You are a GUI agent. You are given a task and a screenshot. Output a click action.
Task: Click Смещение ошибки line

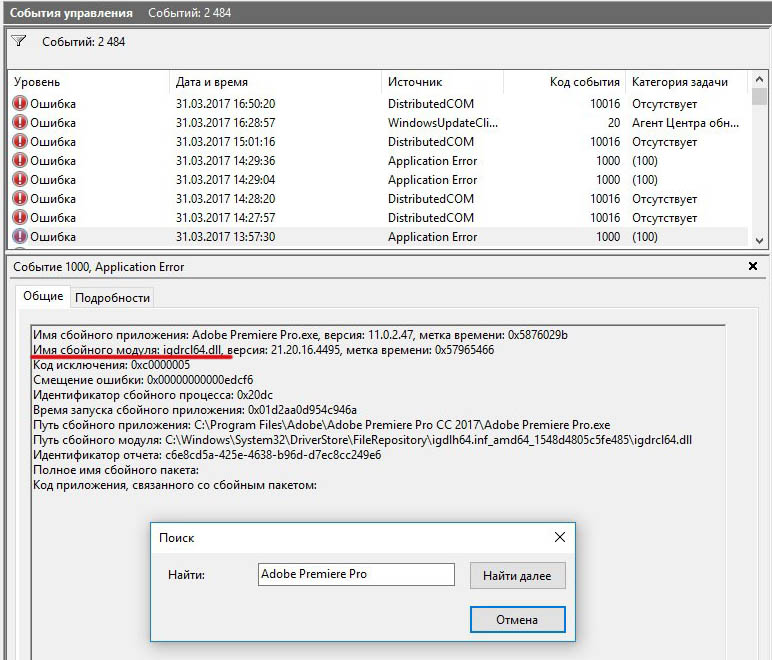(143, 380)
